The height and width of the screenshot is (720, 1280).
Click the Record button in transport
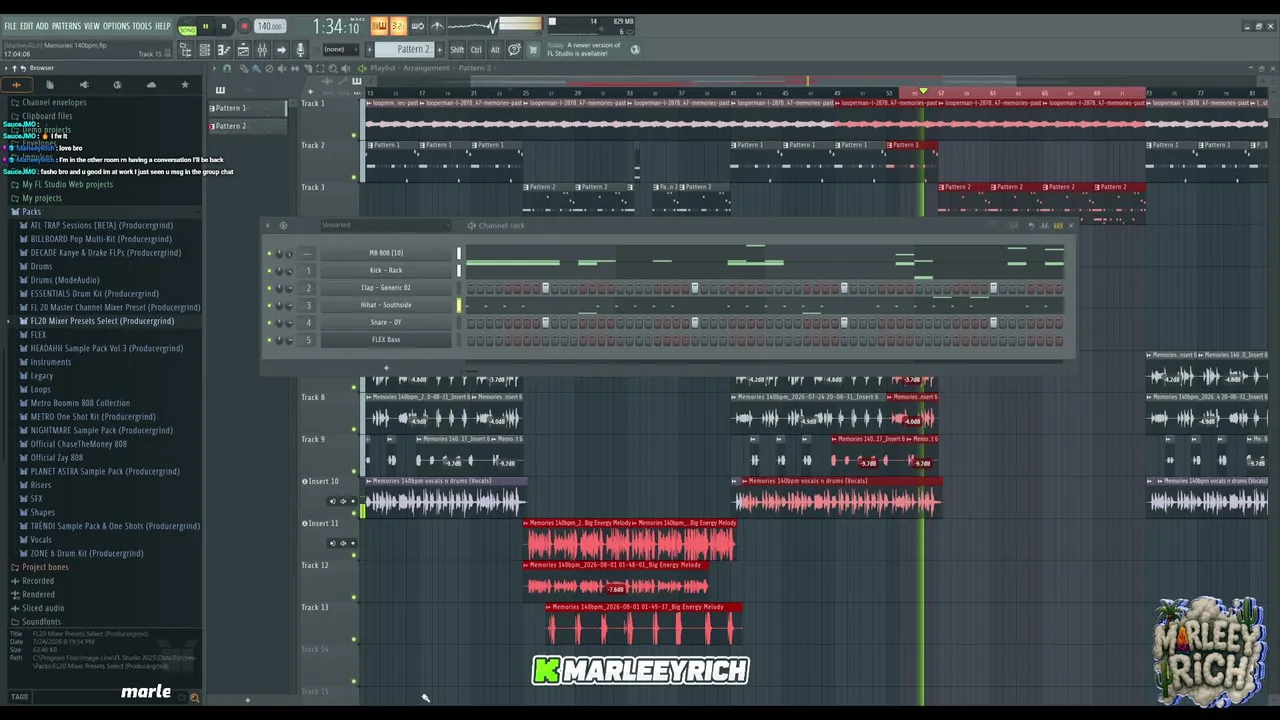243,27
